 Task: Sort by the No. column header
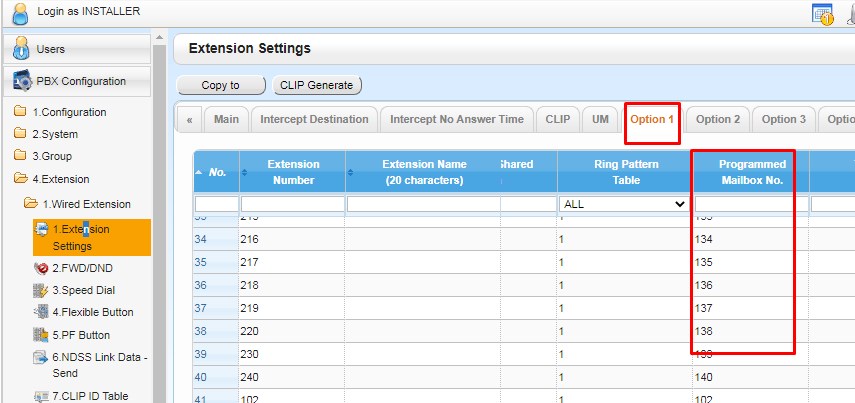point(216,172)
